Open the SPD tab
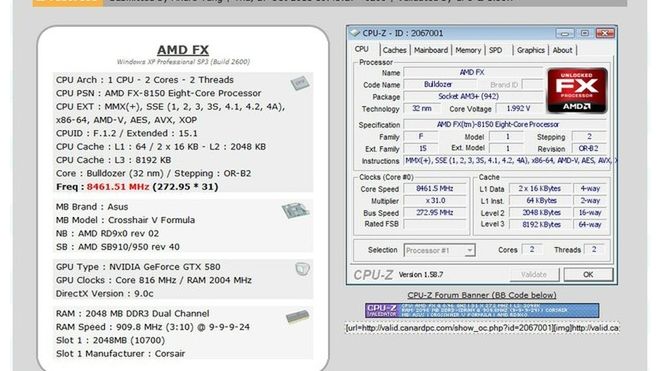660x371 pixels. pos(496,50)
